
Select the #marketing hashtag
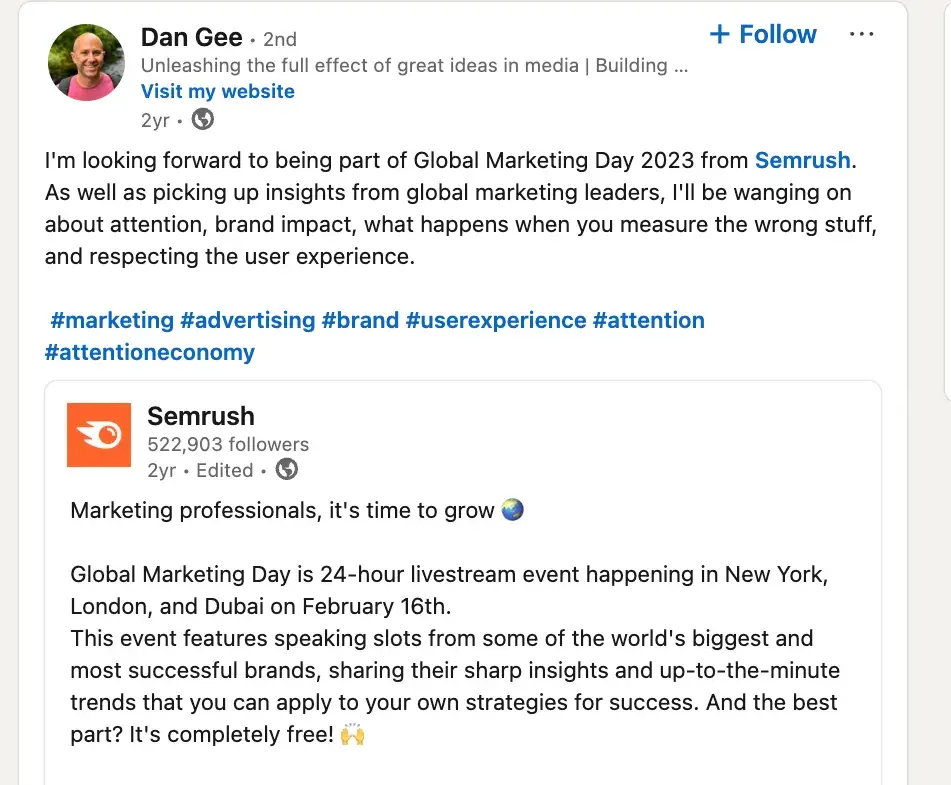point(112,321)
